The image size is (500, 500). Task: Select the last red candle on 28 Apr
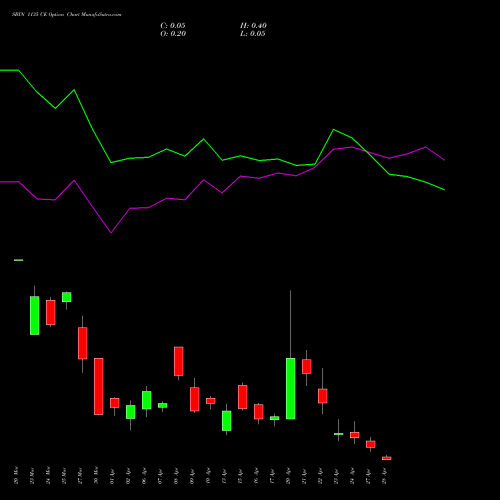[387, 458]
